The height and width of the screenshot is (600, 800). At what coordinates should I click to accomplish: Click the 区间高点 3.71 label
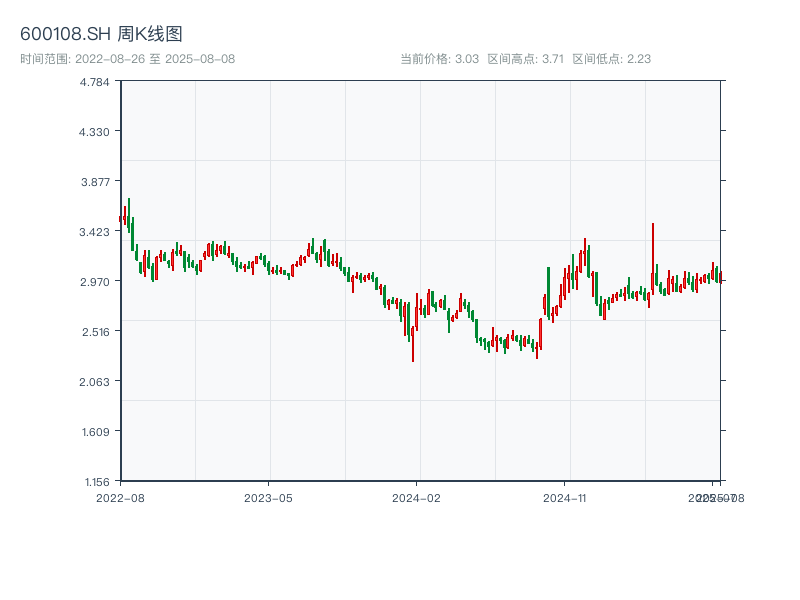526,59
